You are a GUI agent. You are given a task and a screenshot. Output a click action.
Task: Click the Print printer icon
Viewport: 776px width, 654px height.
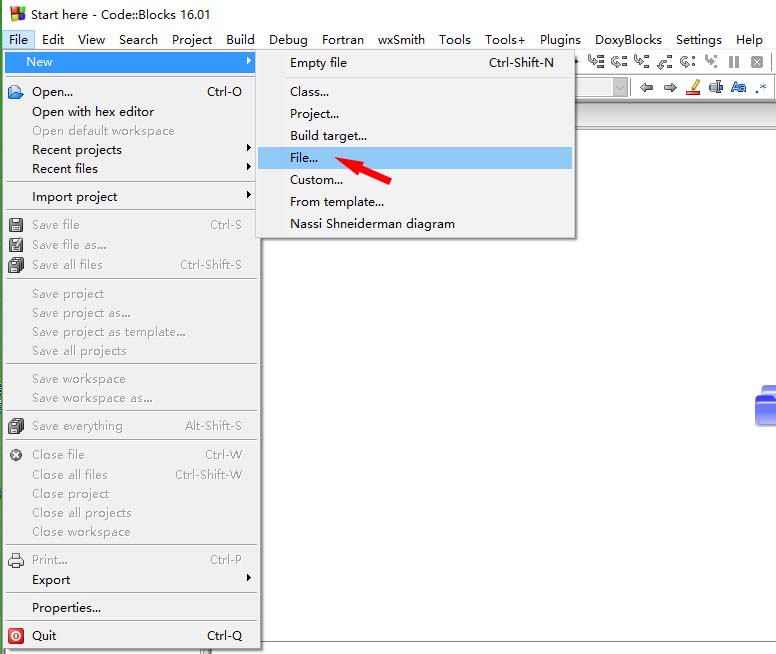tap(16, 560)
